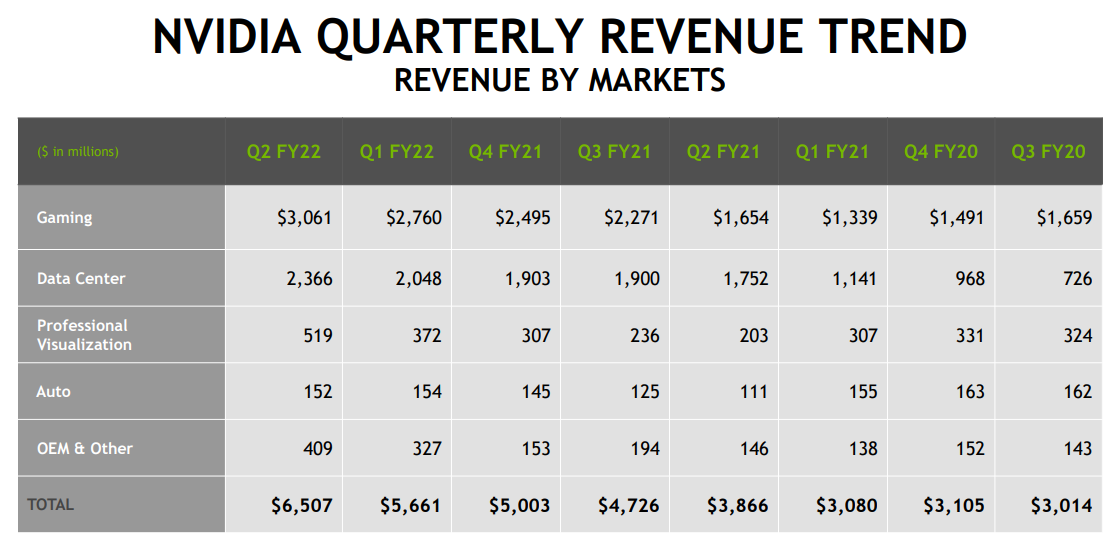Select the Q4 FY21 column header
The height and width of the screenshot is (545, 1115).
[x=506, y=152]
